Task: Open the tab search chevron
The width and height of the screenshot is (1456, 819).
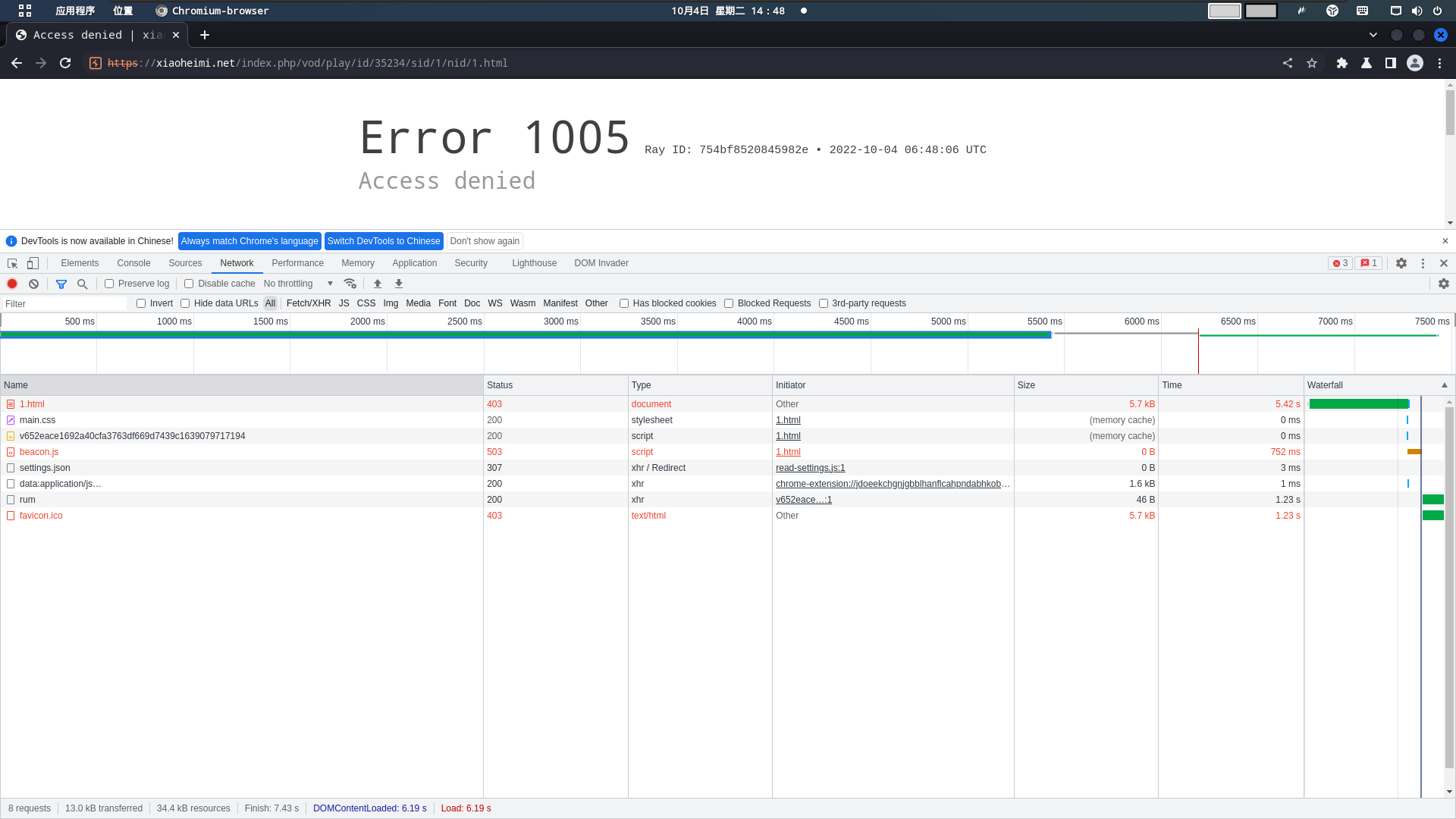Action: point(1373,35)
